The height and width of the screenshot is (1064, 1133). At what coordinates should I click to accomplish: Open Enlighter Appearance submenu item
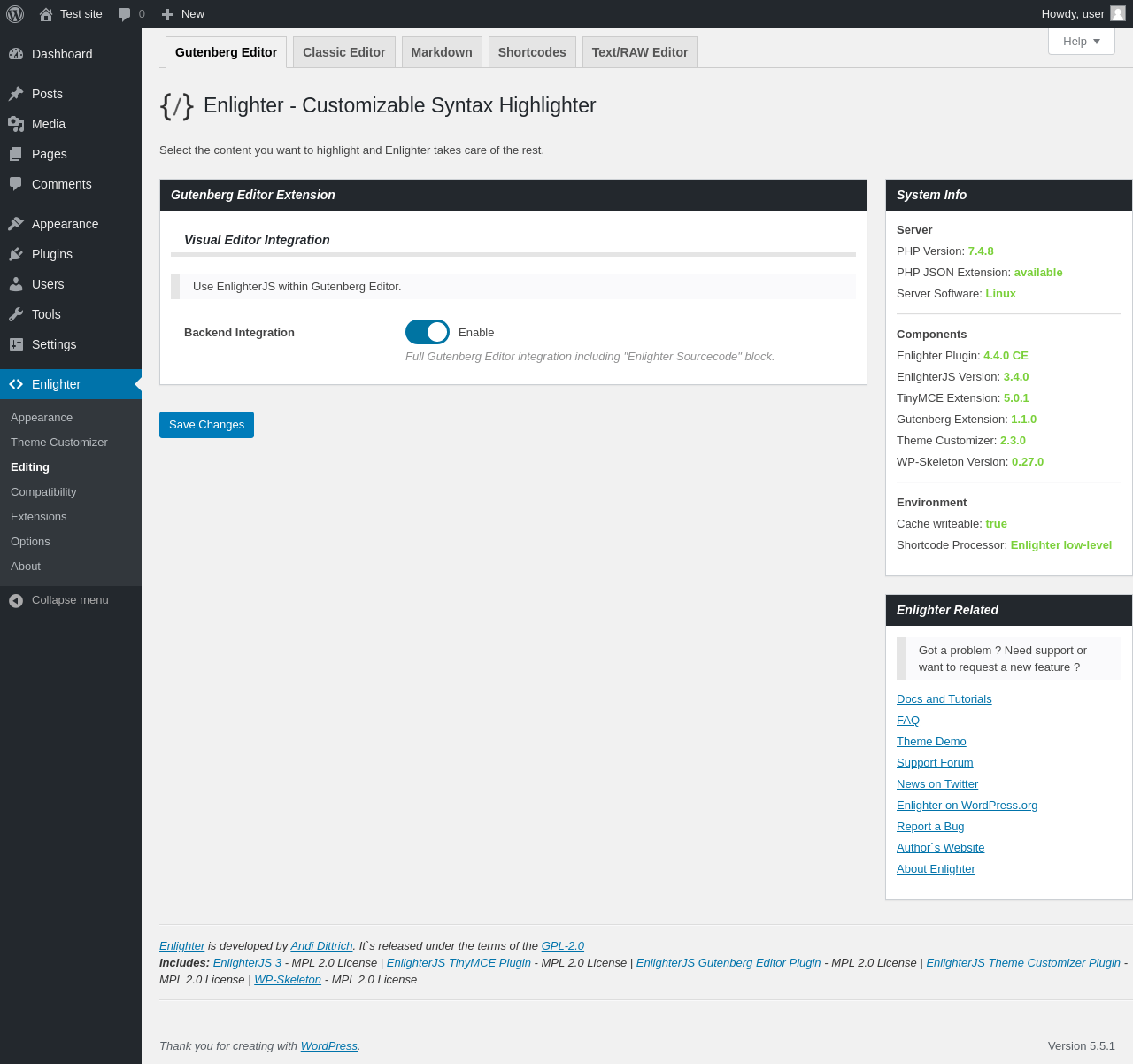click(x=42, y=418)
